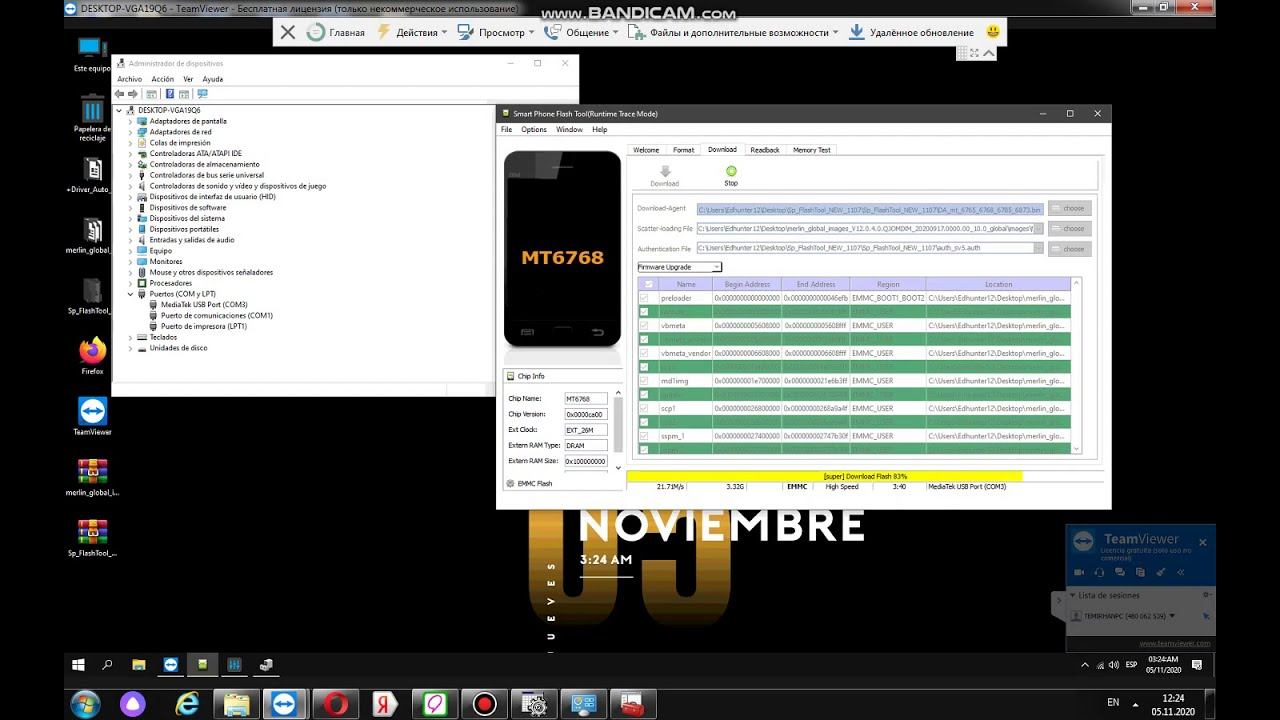Screen dimensions: 1280x720
Task: Click the blue Help icon in Device Manager toolbar
Action: 169,94
